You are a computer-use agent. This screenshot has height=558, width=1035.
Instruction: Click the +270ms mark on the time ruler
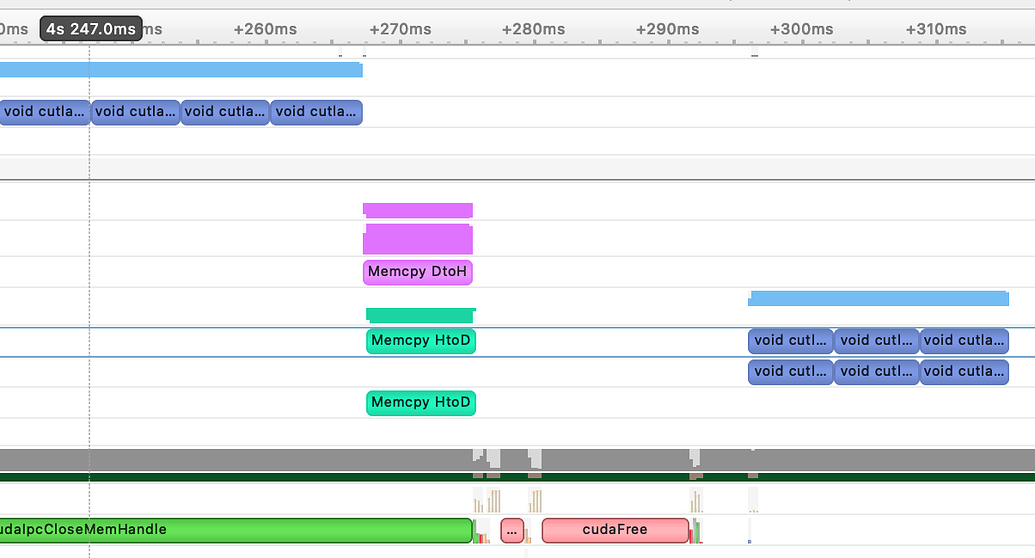coord(400,29)
